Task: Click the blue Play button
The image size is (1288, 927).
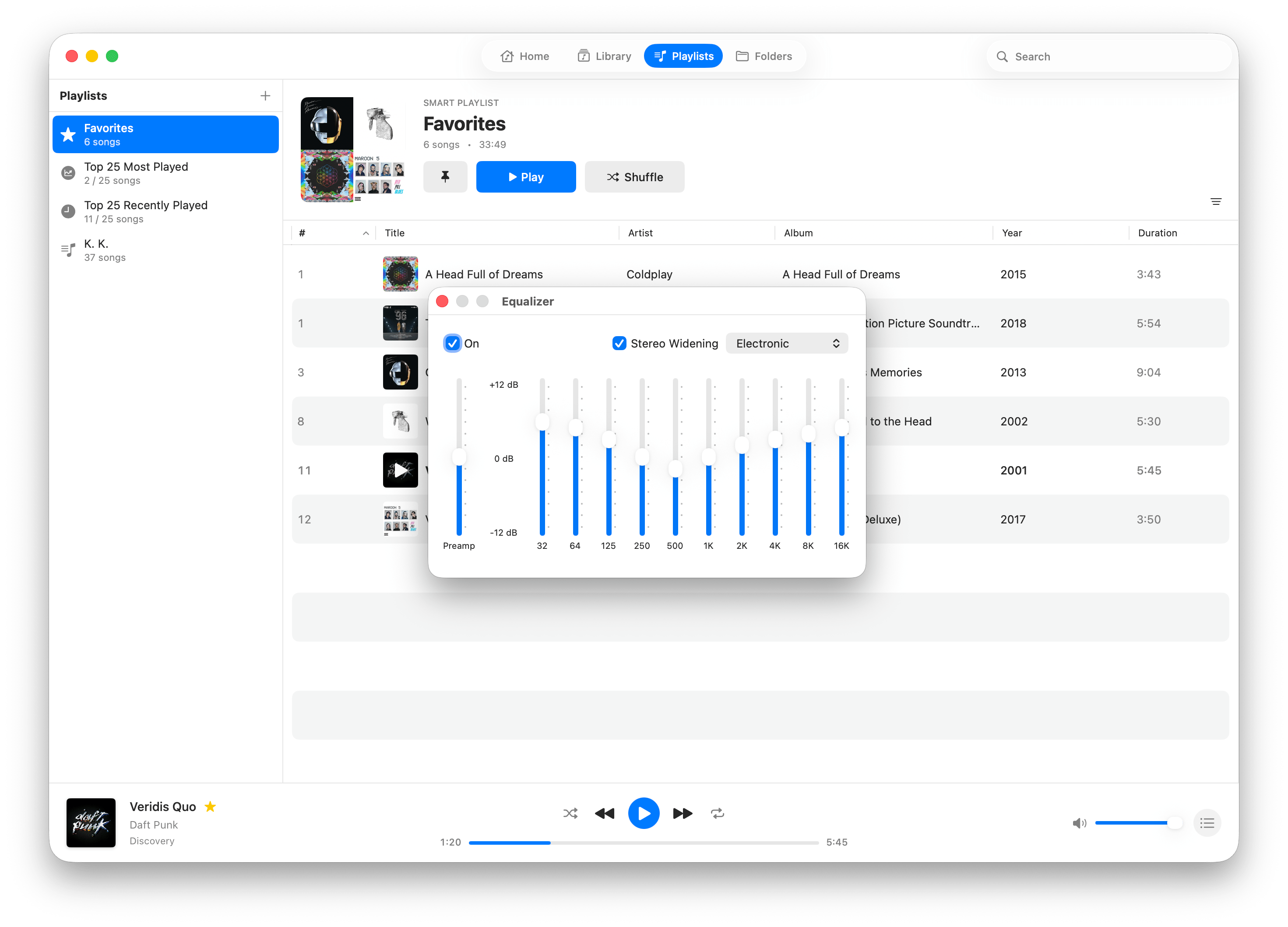Action: [x=526, y=177]
